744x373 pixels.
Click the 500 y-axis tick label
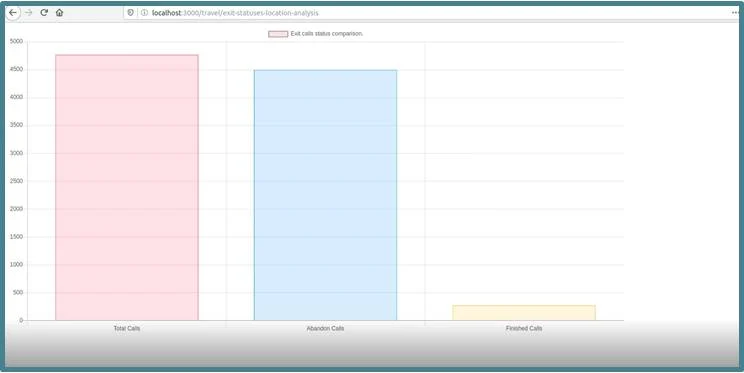[18, 293]
